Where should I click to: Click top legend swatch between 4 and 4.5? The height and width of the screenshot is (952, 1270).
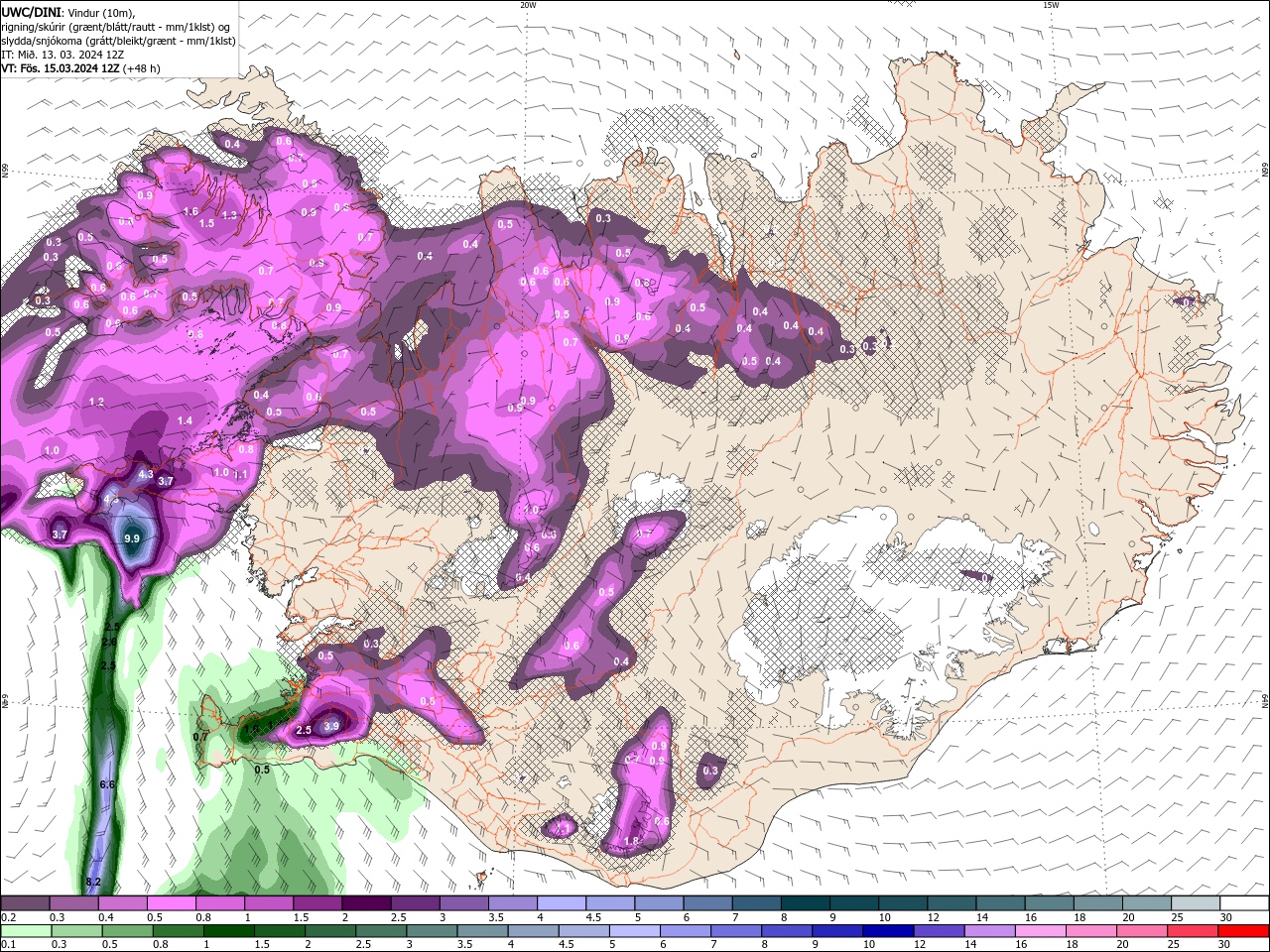pos(562,903)
